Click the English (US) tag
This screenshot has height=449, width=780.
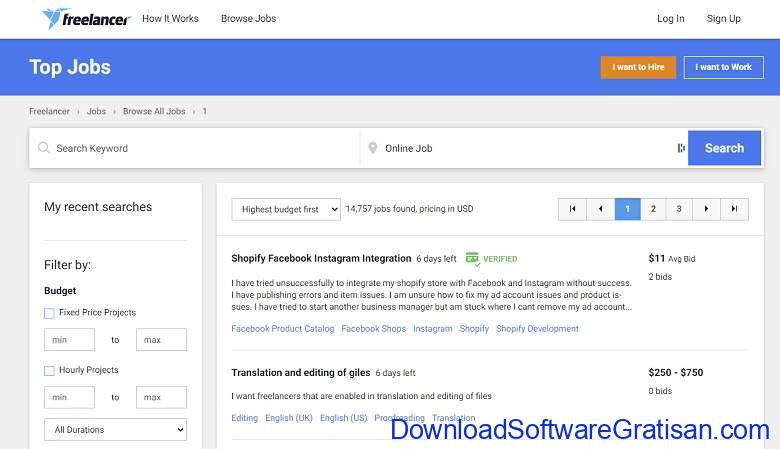pyautogui.click(x=344, y=418)
